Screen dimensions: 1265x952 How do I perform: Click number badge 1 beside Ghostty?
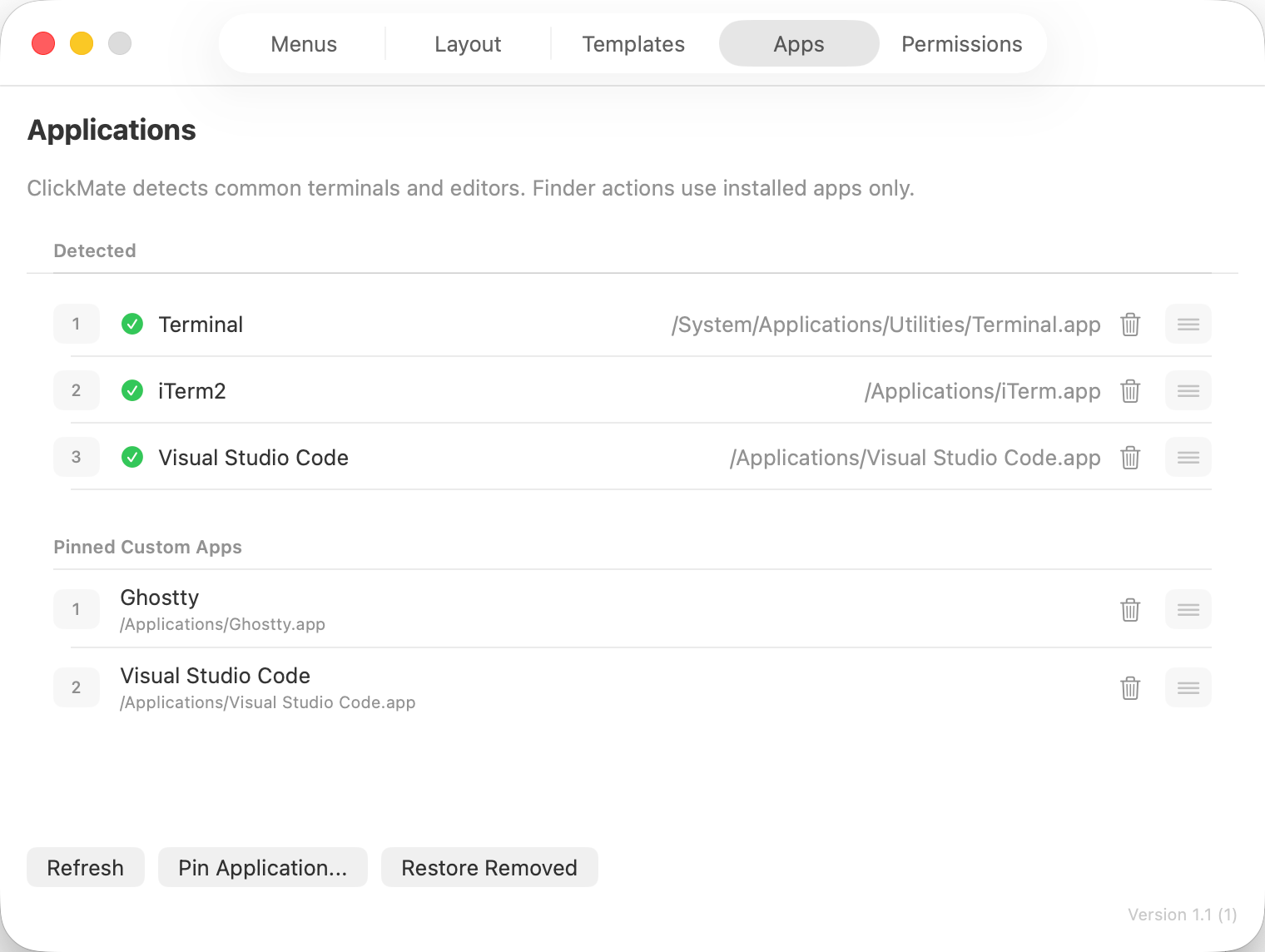(x=77, y=609)
